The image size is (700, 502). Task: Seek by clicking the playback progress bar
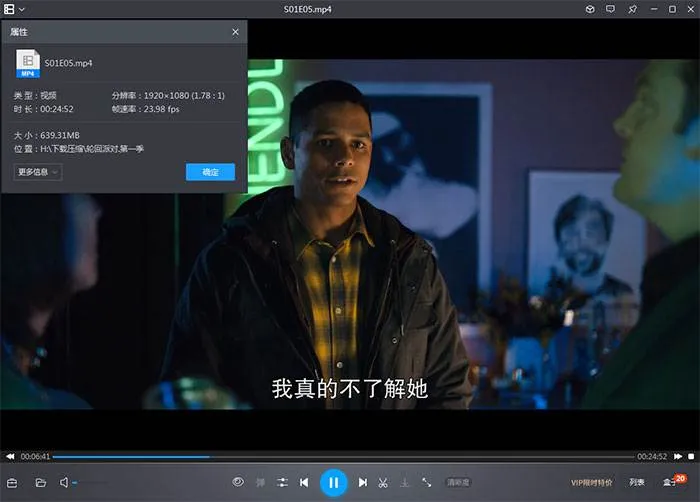point(343,457)
